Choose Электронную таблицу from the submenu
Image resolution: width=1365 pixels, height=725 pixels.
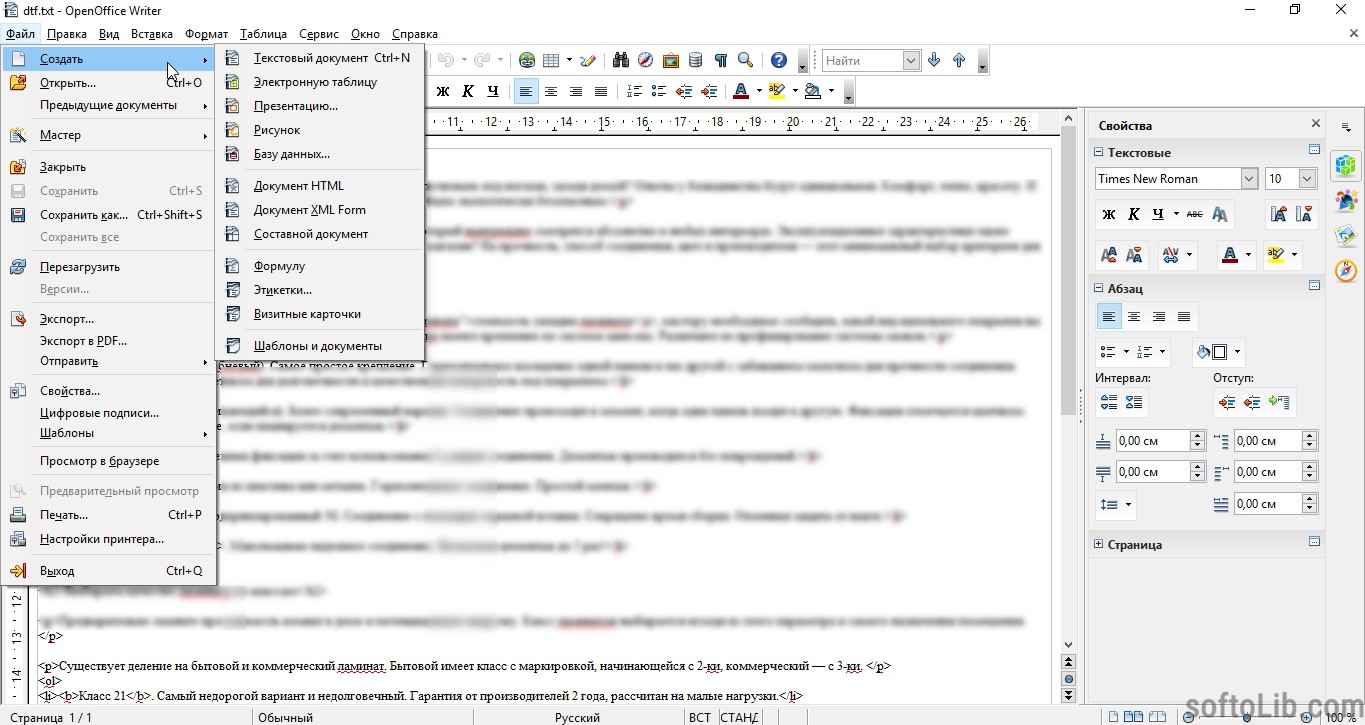tap(320, 82)
